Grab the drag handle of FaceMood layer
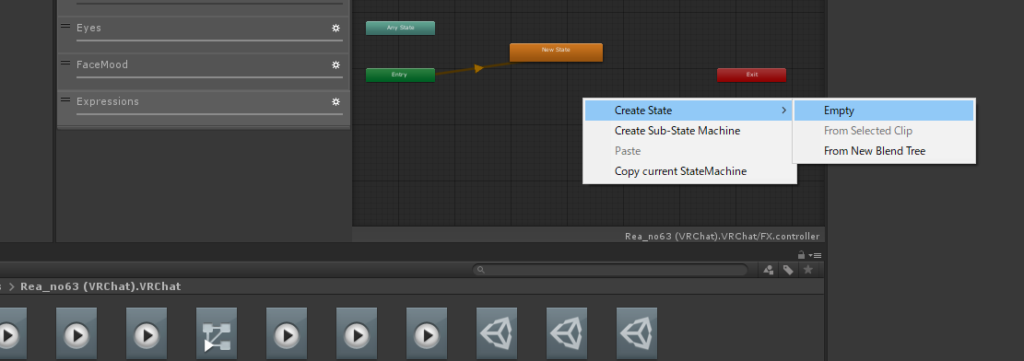 [65, 63]
